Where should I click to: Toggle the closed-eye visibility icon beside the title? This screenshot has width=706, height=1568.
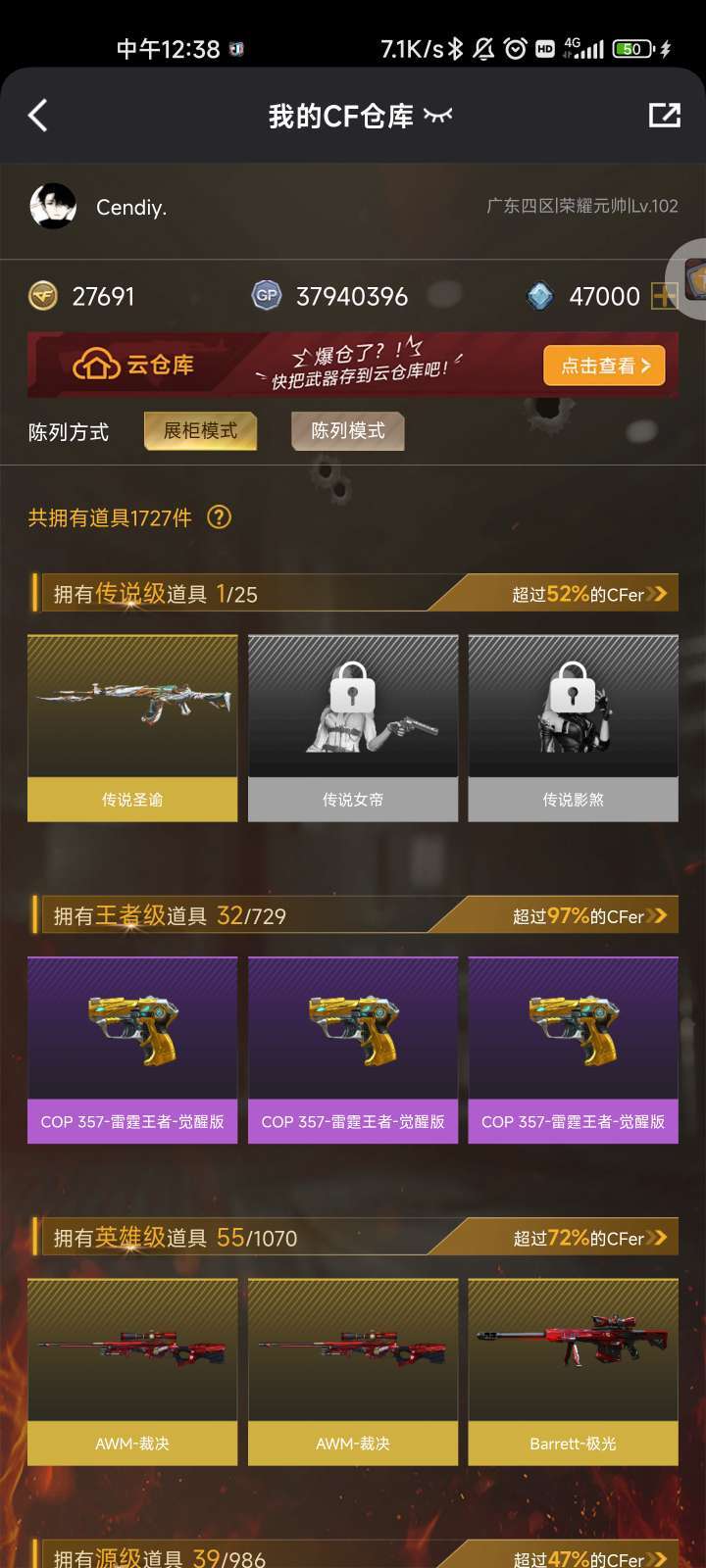pos(437,116)
